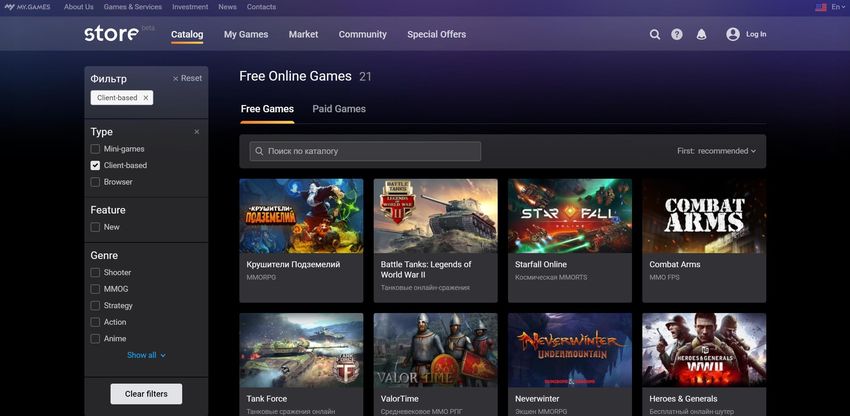Open the Investment link
This screenshot has width=850, height=416.
pos(190,7)
